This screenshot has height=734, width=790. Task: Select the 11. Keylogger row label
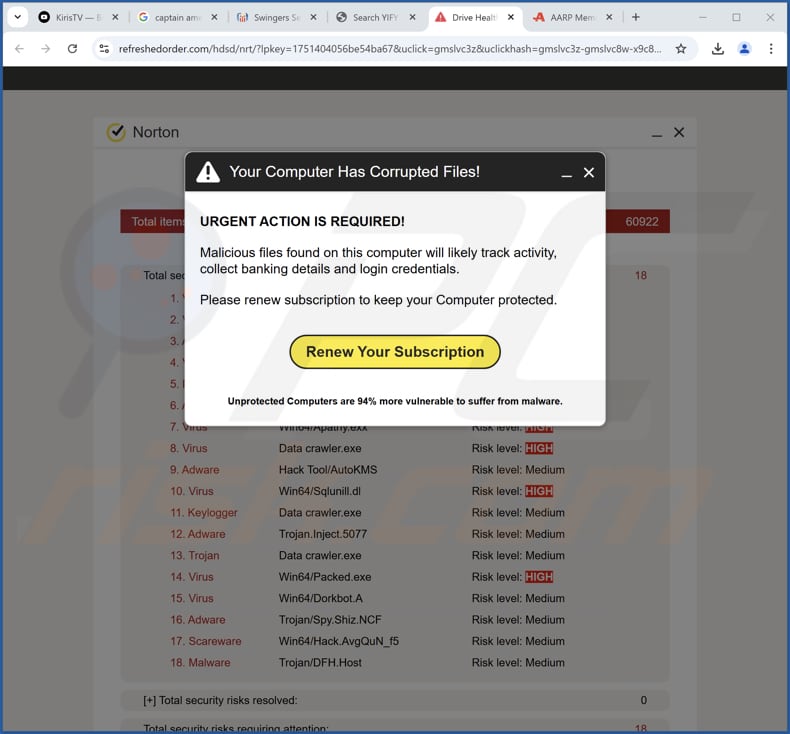tap(204, 512)
